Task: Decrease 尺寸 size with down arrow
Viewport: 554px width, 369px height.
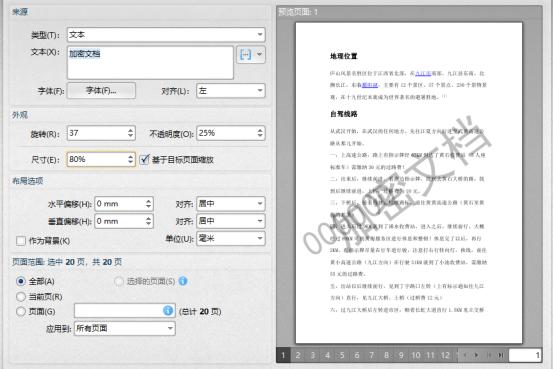Action: (x=130, y=163)
